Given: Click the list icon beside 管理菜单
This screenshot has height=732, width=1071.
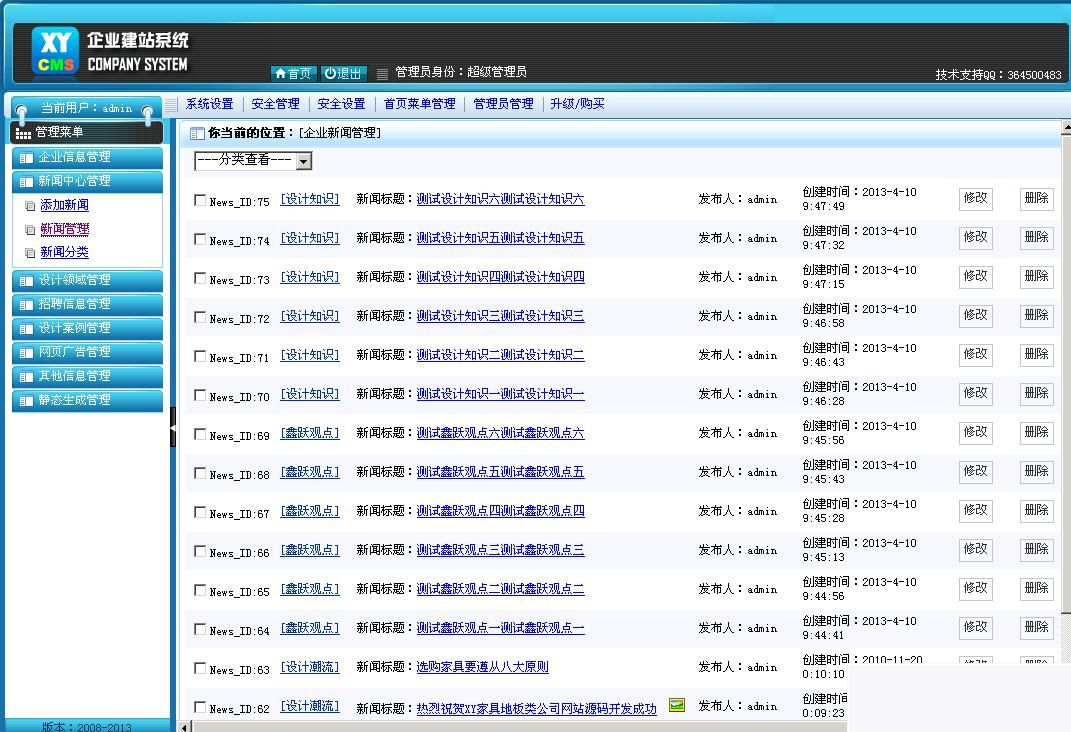Looking at the screenshot, I should tap(23, 132).
